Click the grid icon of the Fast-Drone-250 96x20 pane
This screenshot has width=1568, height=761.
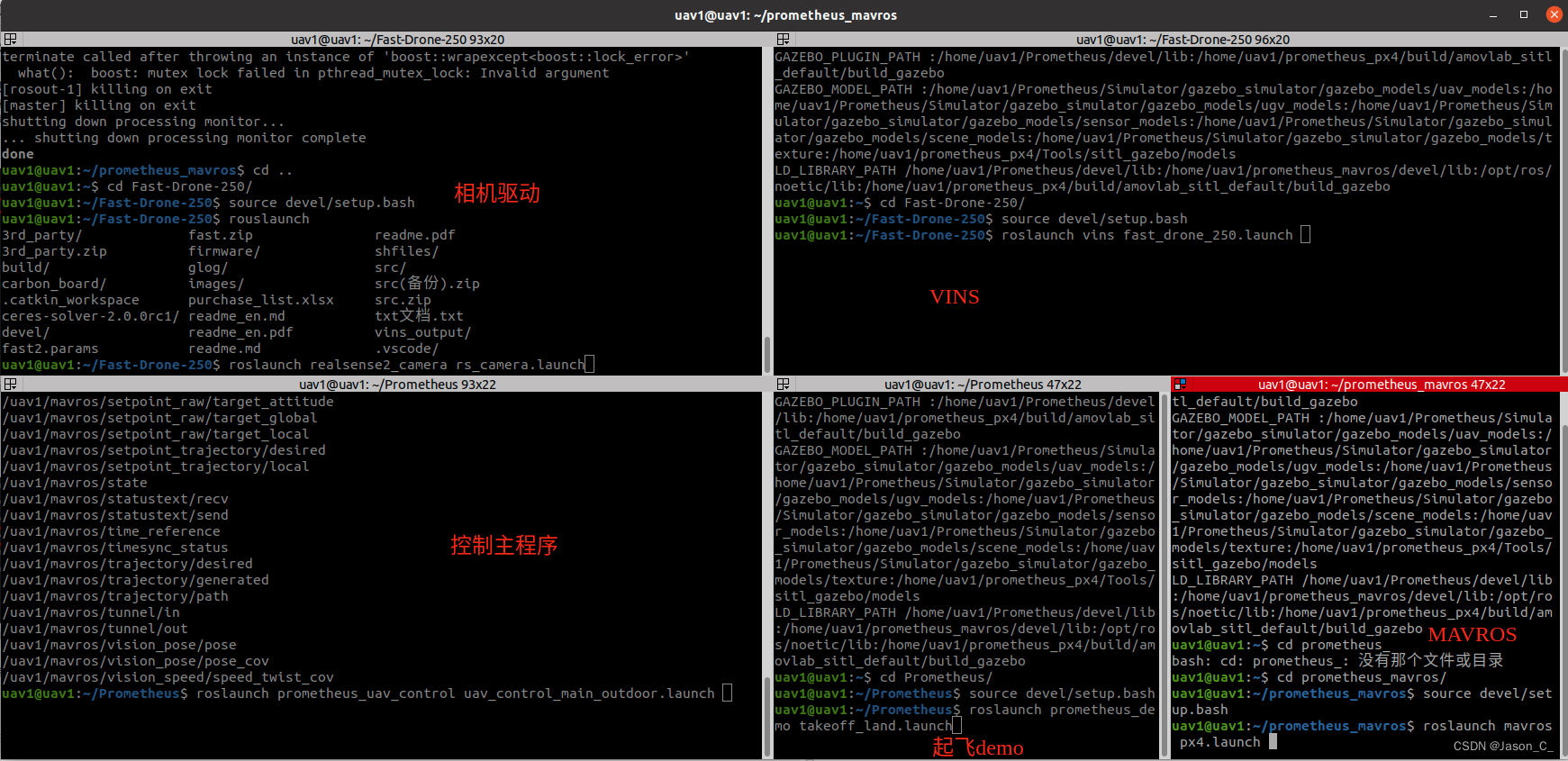click(x=783, y=40)
